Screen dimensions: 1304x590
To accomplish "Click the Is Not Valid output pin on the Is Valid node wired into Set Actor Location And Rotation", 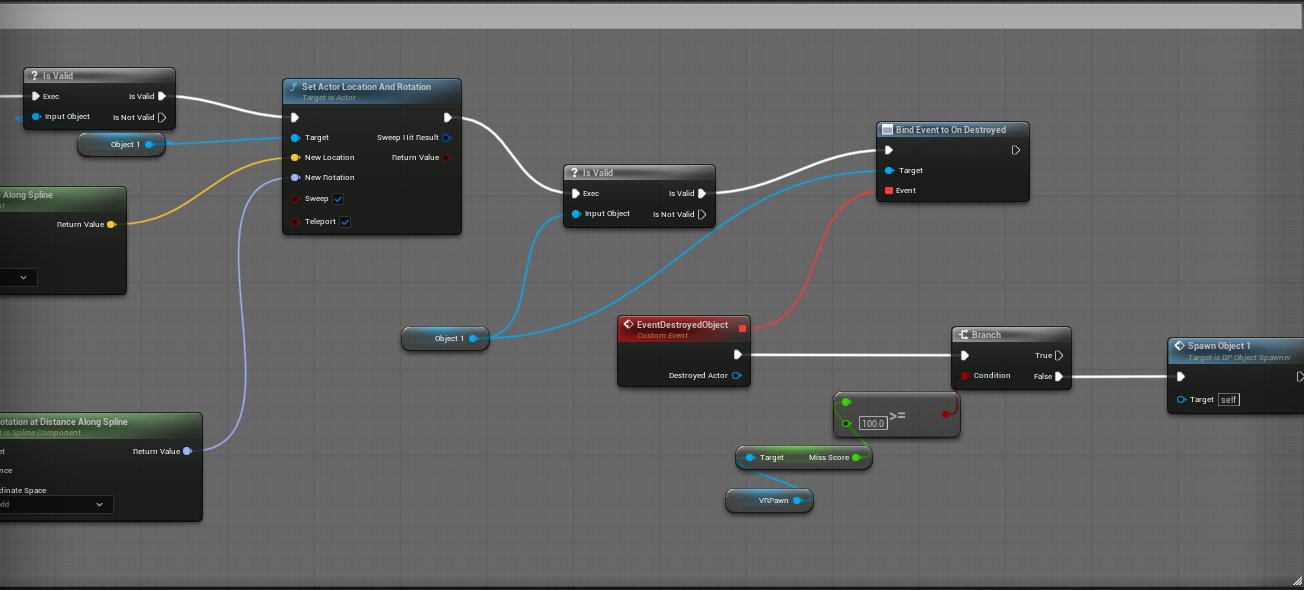I will click(x=162, y=117).
